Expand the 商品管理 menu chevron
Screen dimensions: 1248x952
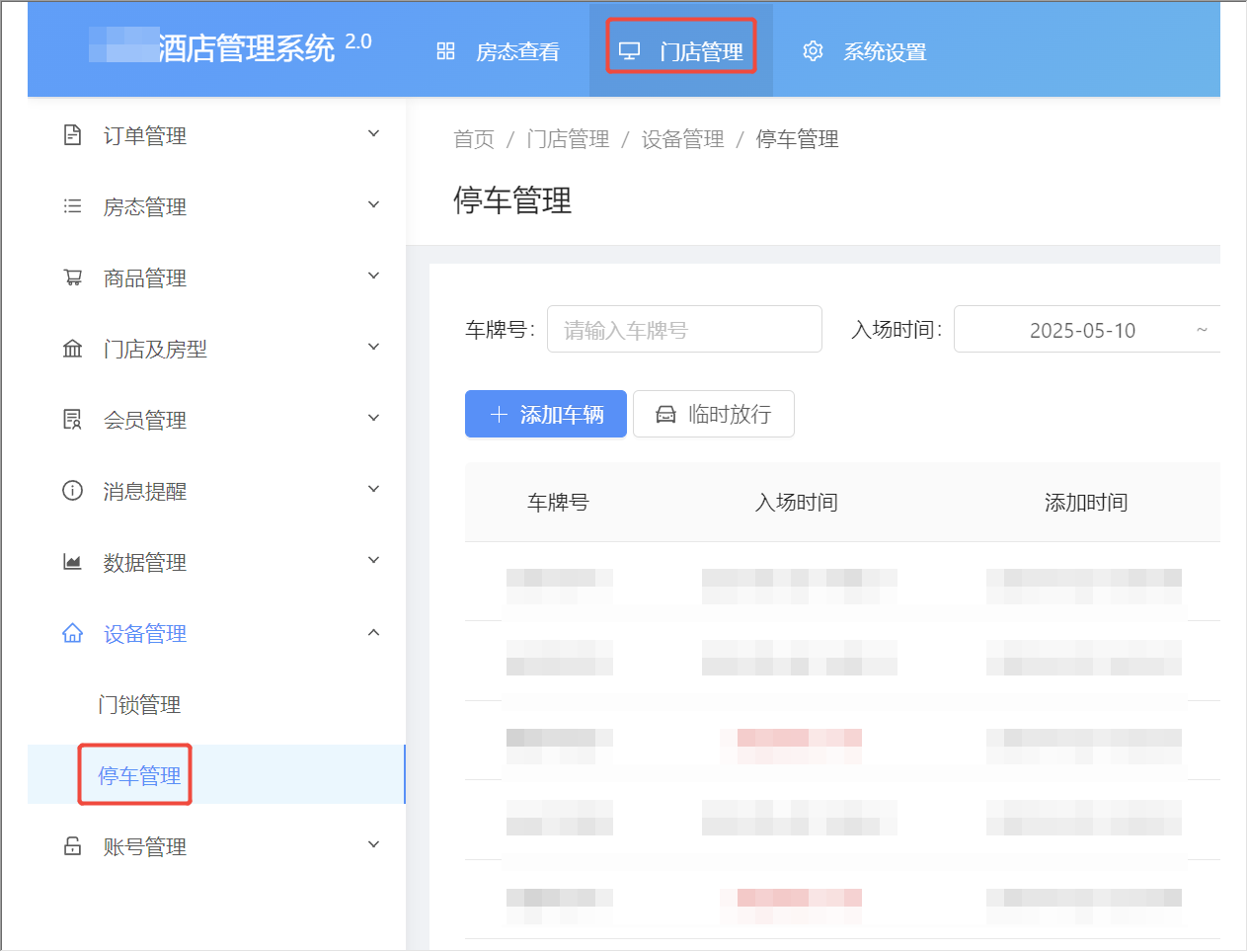tap(373, 276)
